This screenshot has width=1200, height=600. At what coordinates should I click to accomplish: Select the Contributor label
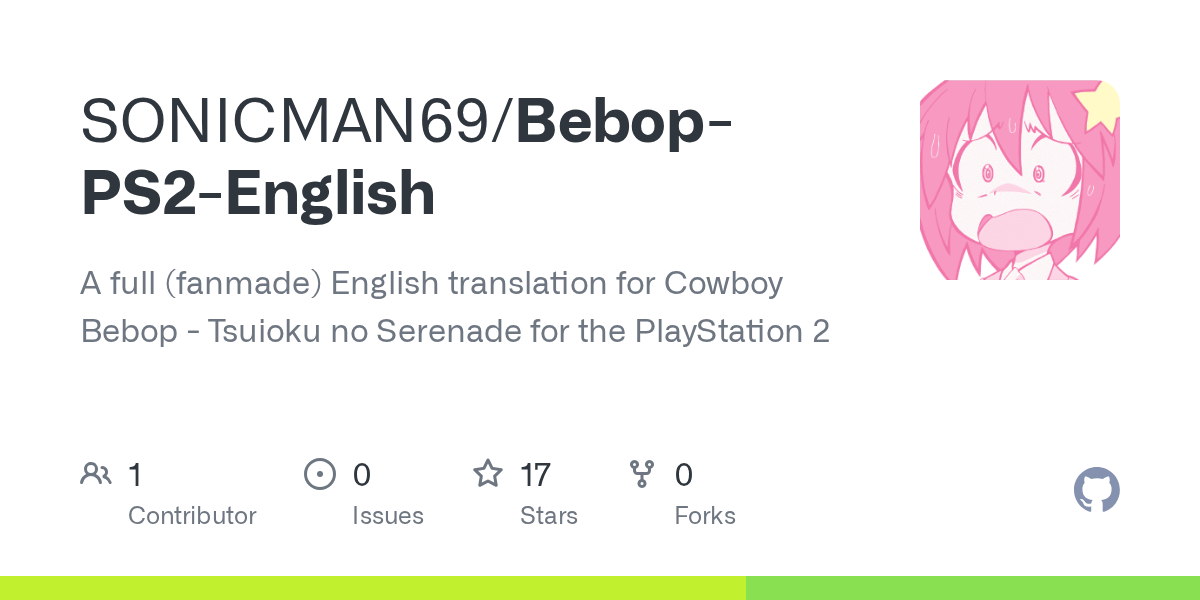point(192,516)
